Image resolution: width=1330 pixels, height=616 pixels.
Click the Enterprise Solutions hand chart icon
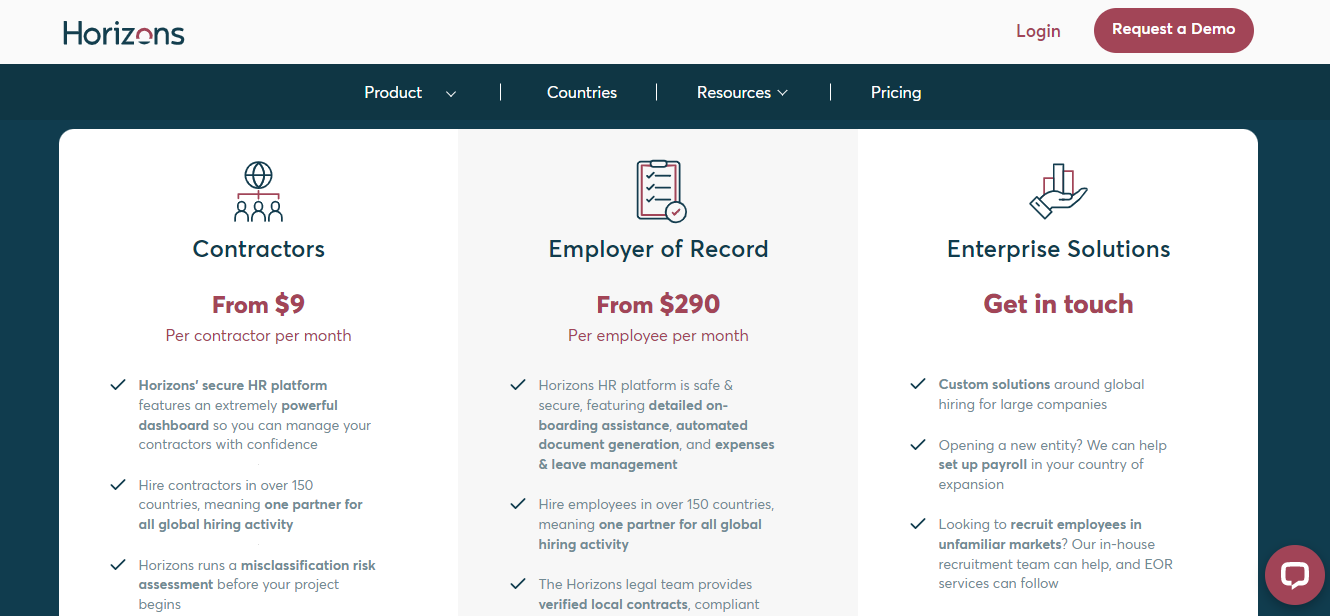click(1058, 191)
